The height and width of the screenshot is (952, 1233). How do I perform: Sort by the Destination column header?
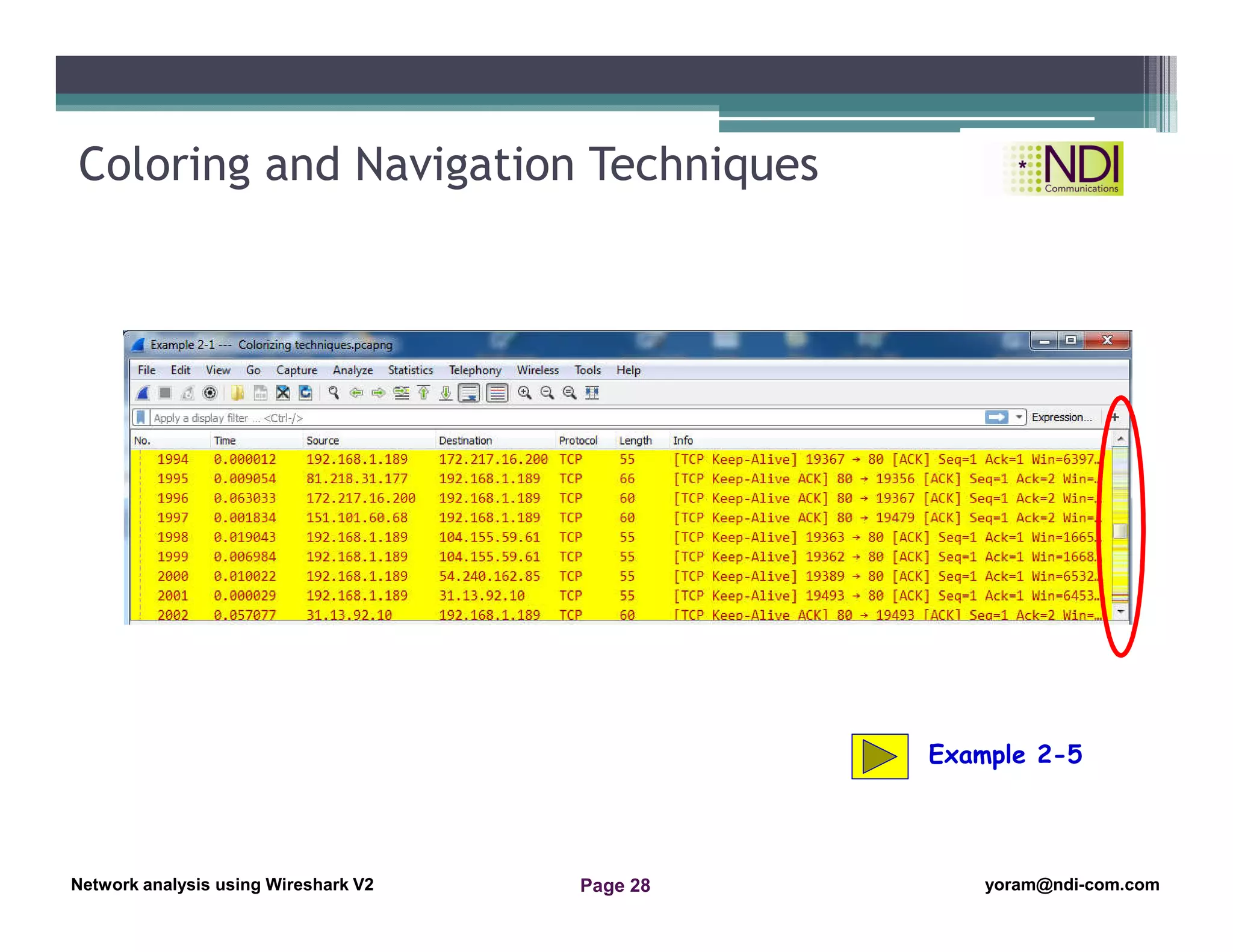pos(495,440)
